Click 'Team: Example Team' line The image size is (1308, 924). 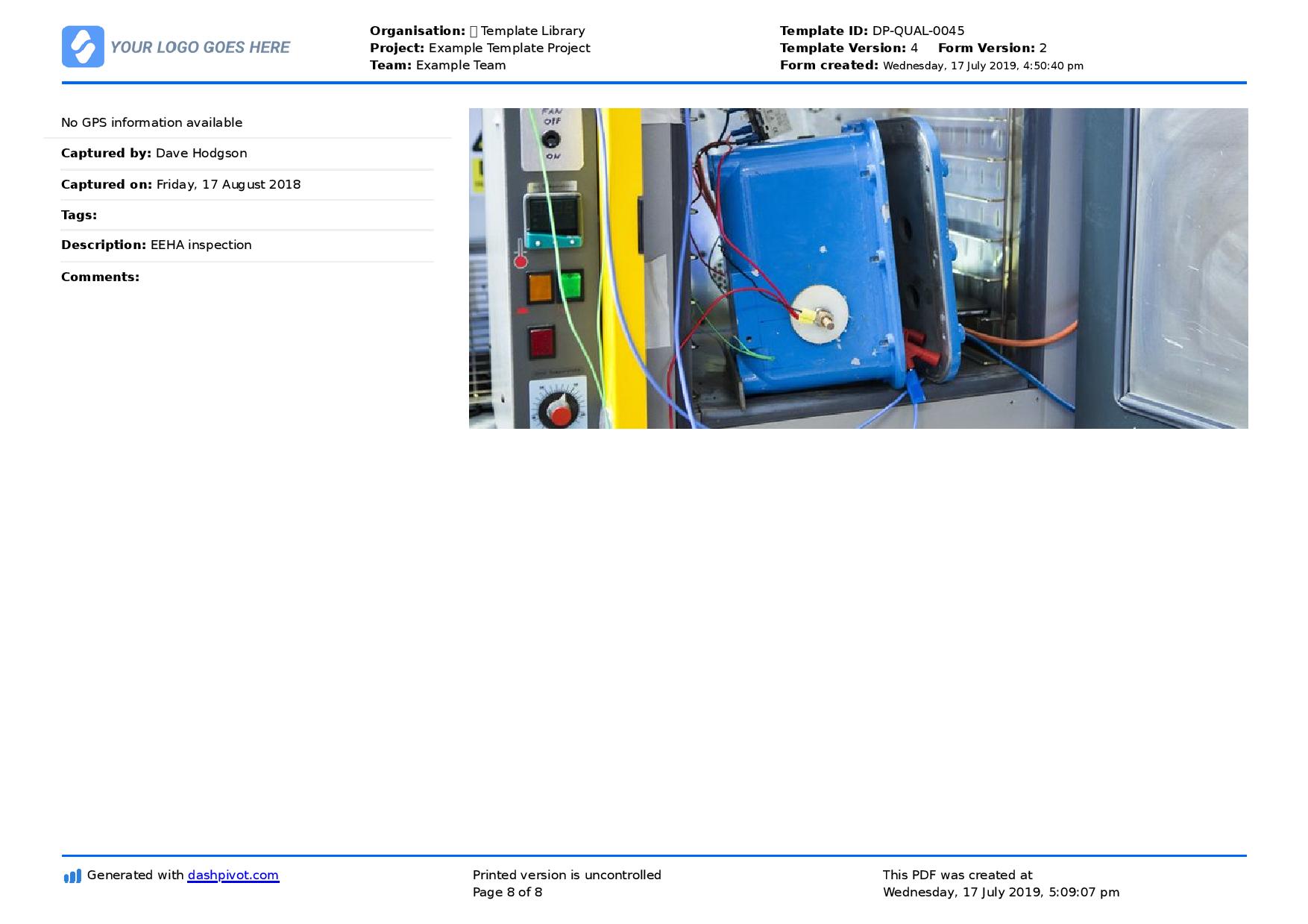[438, 65]
